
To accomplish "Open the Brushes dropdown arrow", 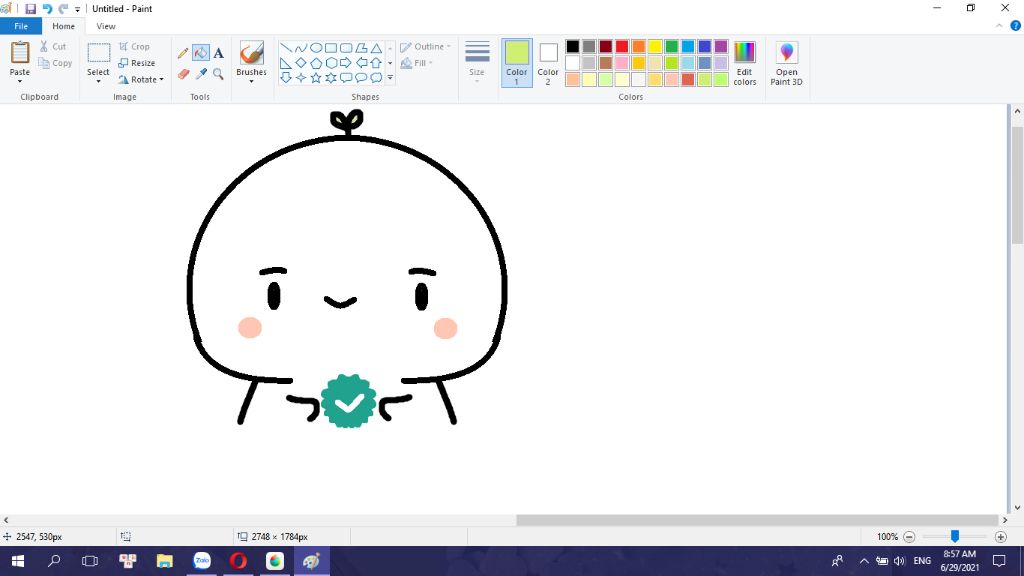I will pos(251,81).
